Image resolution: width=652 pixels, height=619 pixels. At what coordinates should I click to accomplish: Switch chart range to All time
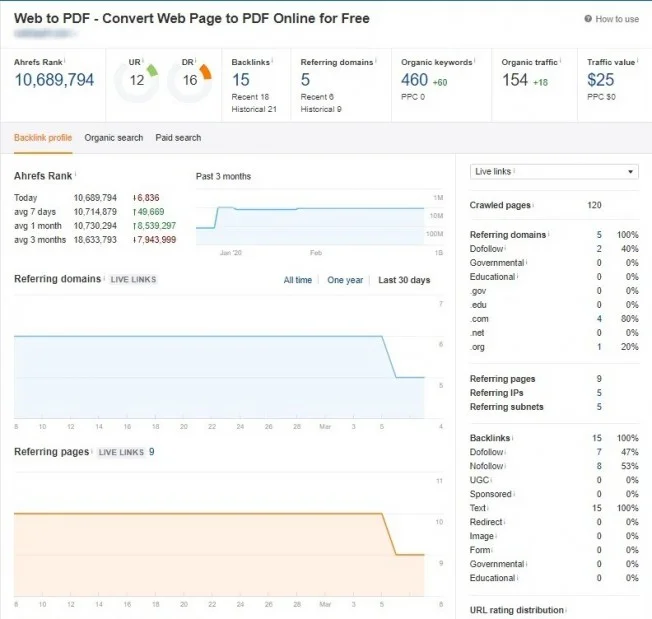click(x=297, y=280)
